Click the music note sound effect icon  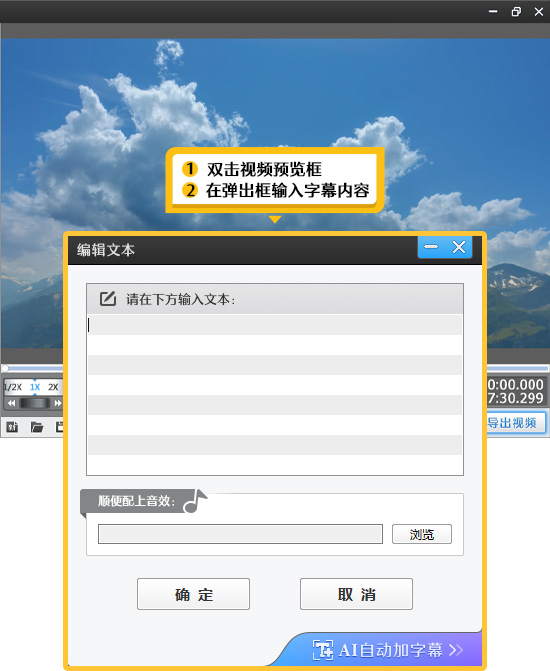(x=195, y=501)
